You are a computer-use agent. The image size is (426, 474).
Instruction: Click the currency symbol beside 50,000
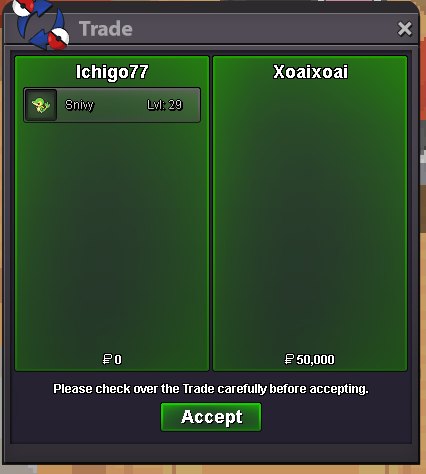289,359
